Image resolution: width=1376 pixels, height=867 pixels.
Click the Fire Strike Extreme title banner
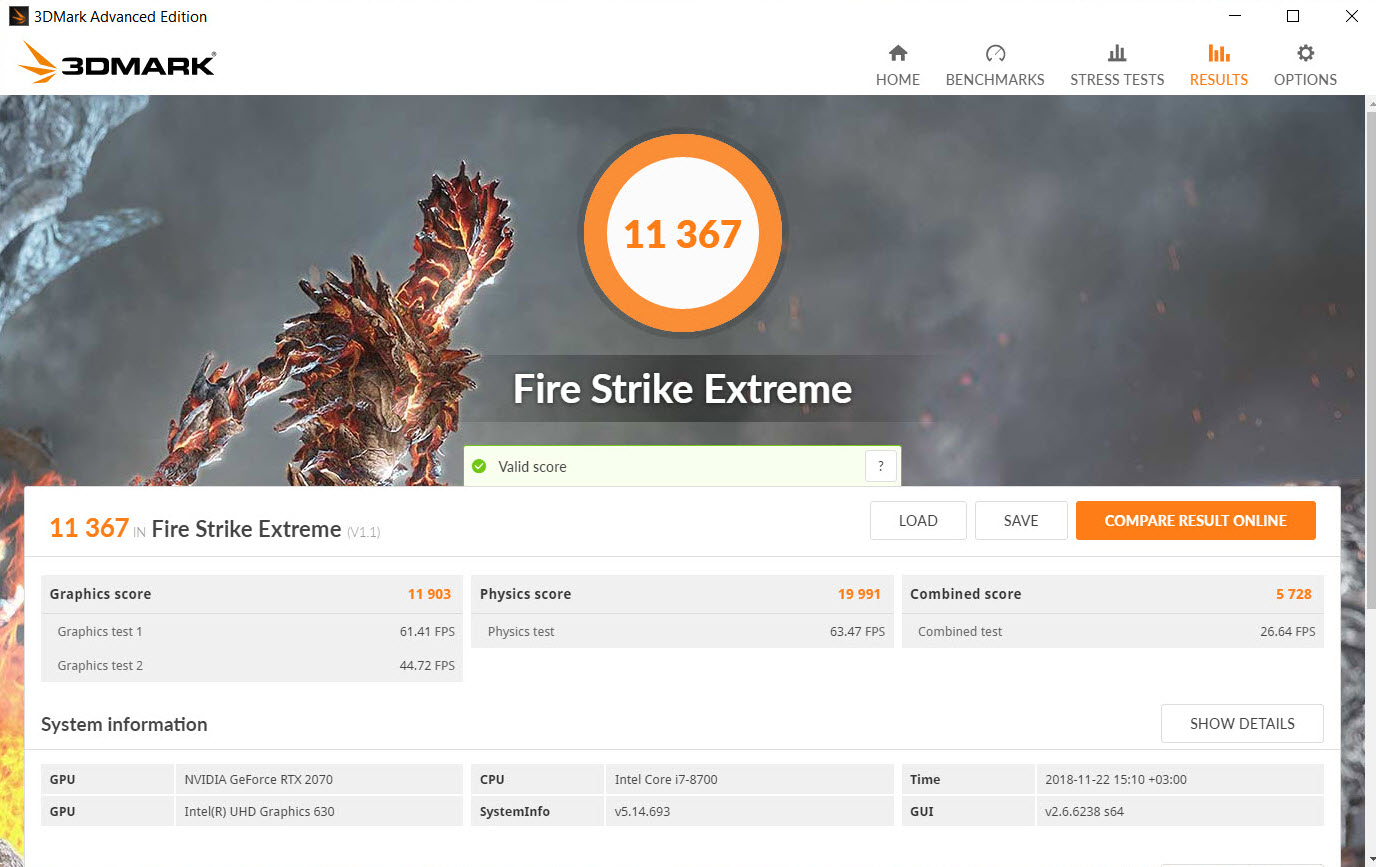pyautogui.click(x=683, y=388)
